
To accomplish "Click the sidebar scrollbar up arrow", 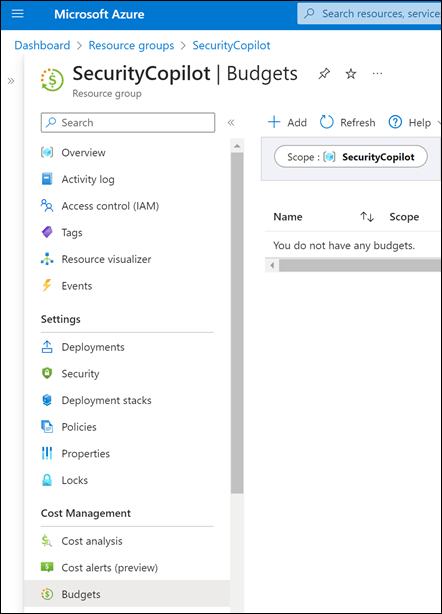I will pyautogui.click(x=237, y=146).
